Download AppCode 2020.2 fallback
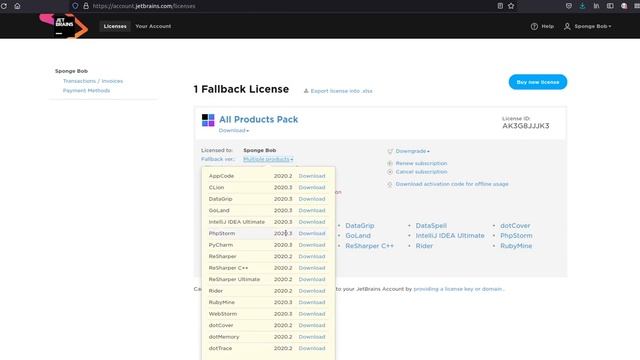This screenshot has height=360, width=640. tap(312, 176)
